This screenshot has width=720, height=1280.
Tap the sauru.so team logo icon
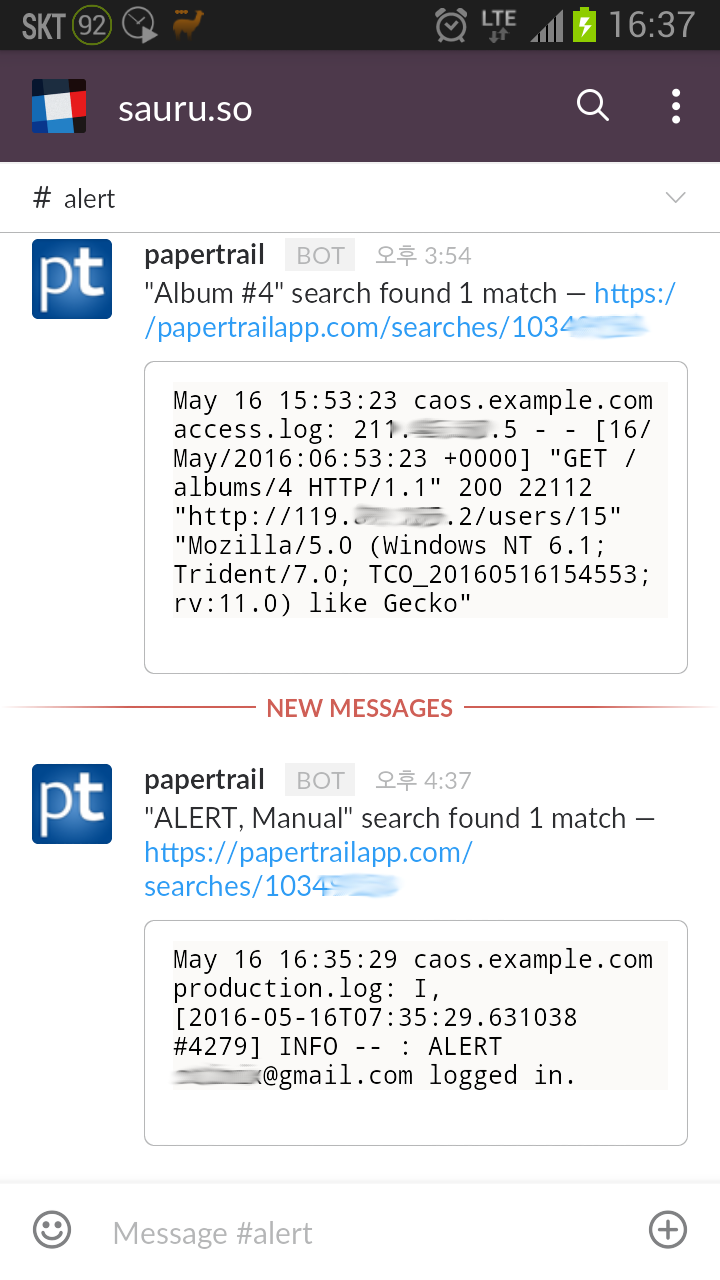pos(59,106)
